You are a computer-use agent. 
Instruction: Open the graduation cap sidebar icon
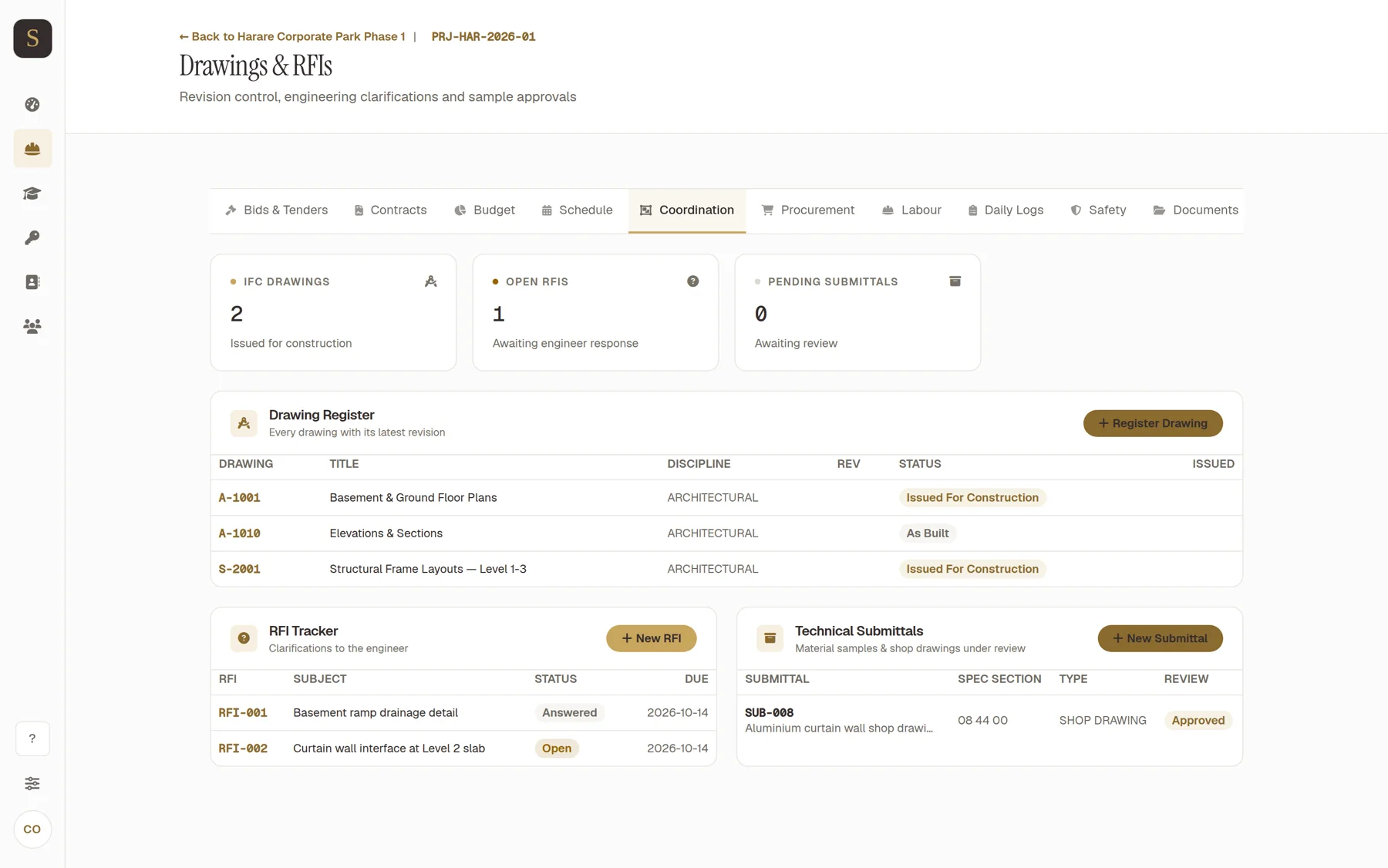[x=32, y=193]
